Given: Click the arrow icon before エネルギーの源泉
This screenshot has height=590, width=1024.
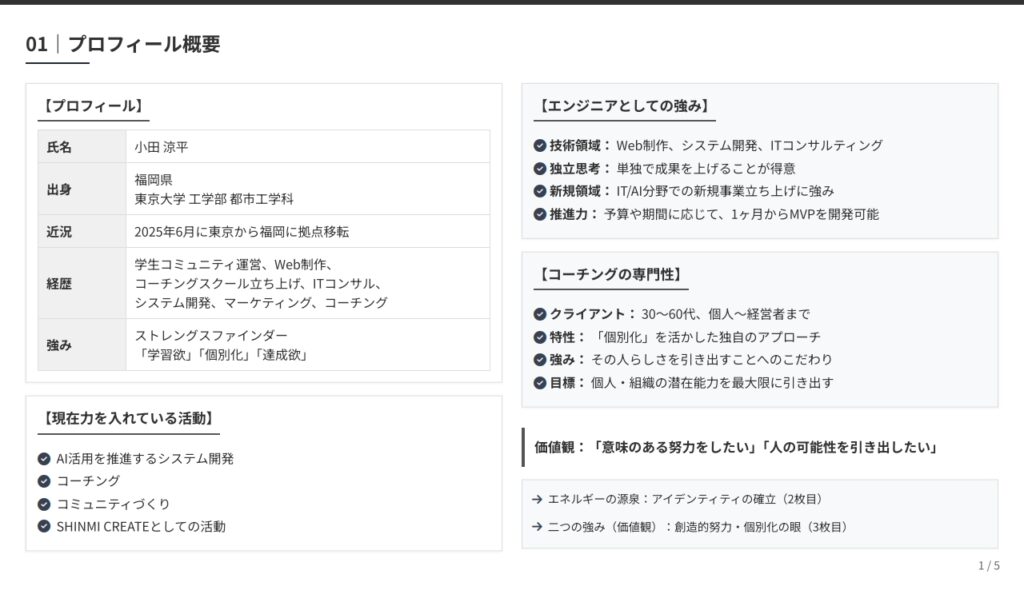Looking at the screenshot, I should [538, 499].
